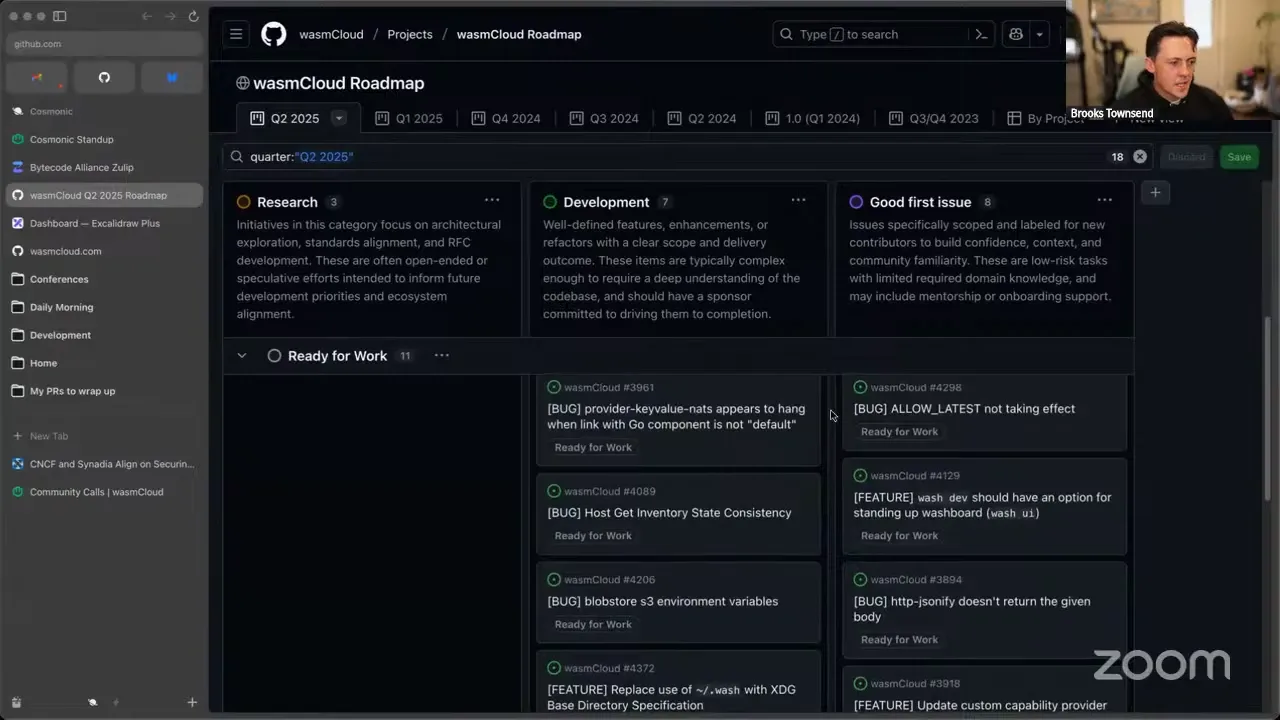Open Good first issue column options
Screen dimensions: 1280x720
pyautogui.click(x=1104, y=200)
